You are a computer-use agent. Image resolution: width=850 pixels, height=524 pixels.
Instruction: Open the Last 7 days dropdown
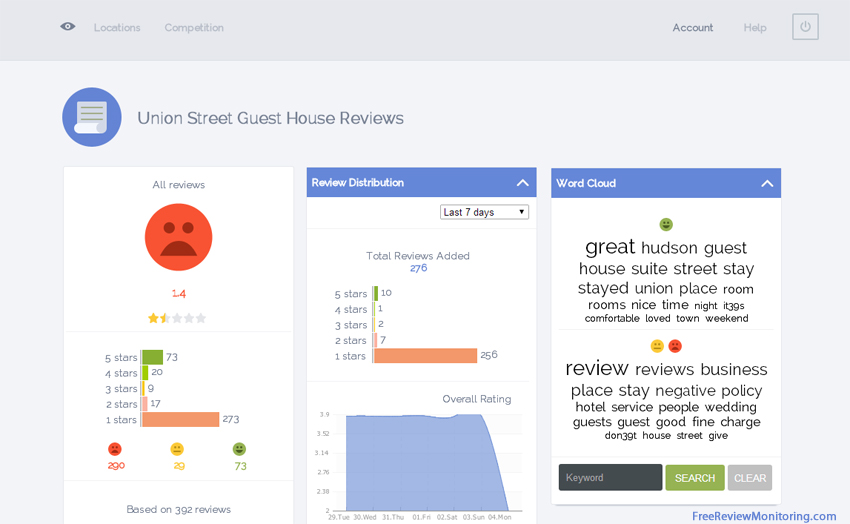[484, 212]
